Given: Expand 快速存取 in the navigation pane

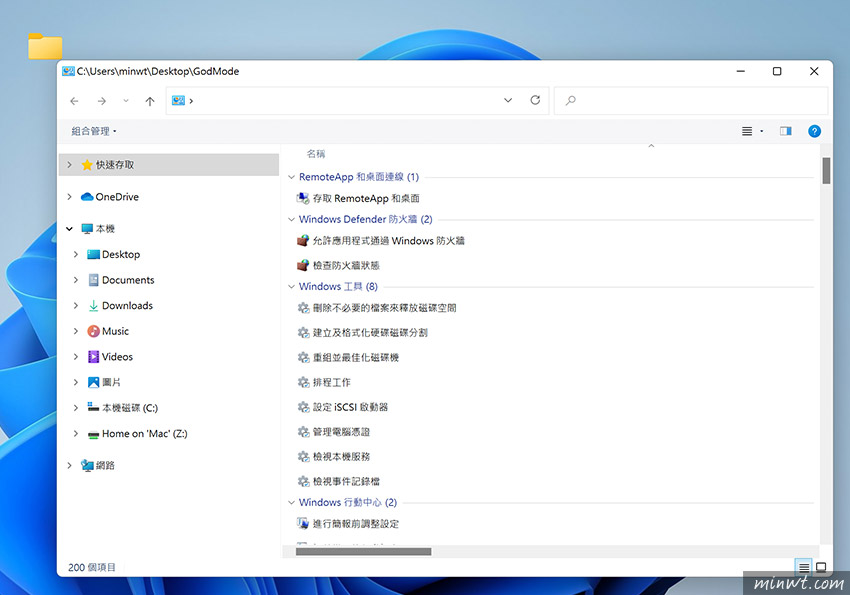Looking at the screenshot, I should (x=69, y=165).
